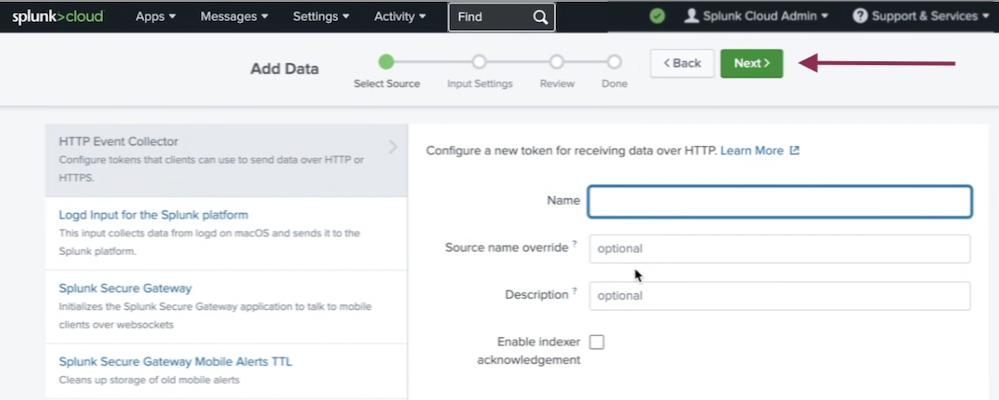
Task: Click the help tooltip for Source name override
Action: (575, 244)
